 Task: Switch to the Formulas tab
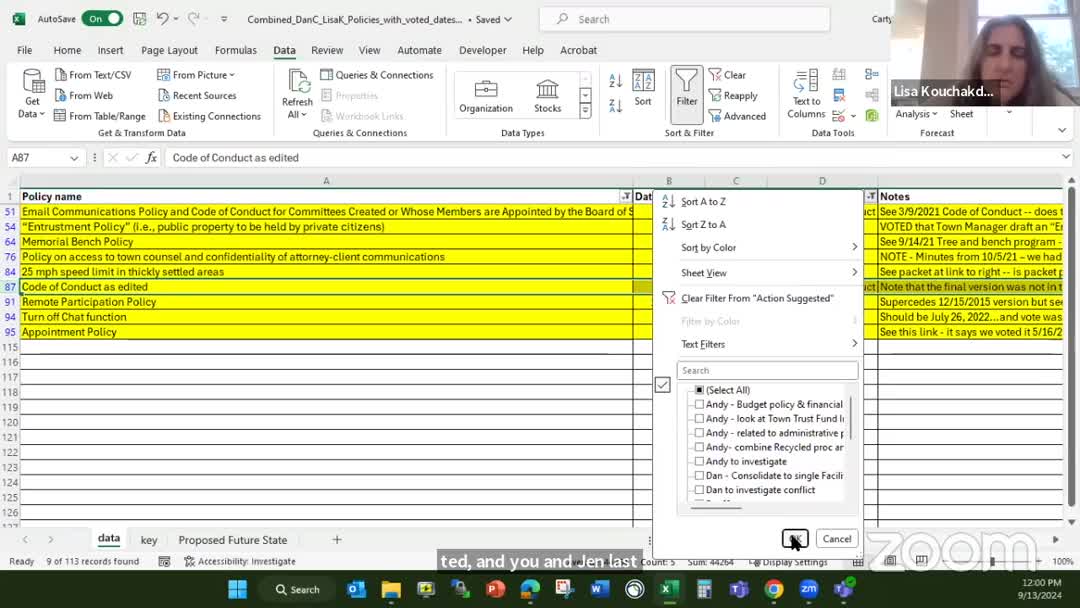236,50
